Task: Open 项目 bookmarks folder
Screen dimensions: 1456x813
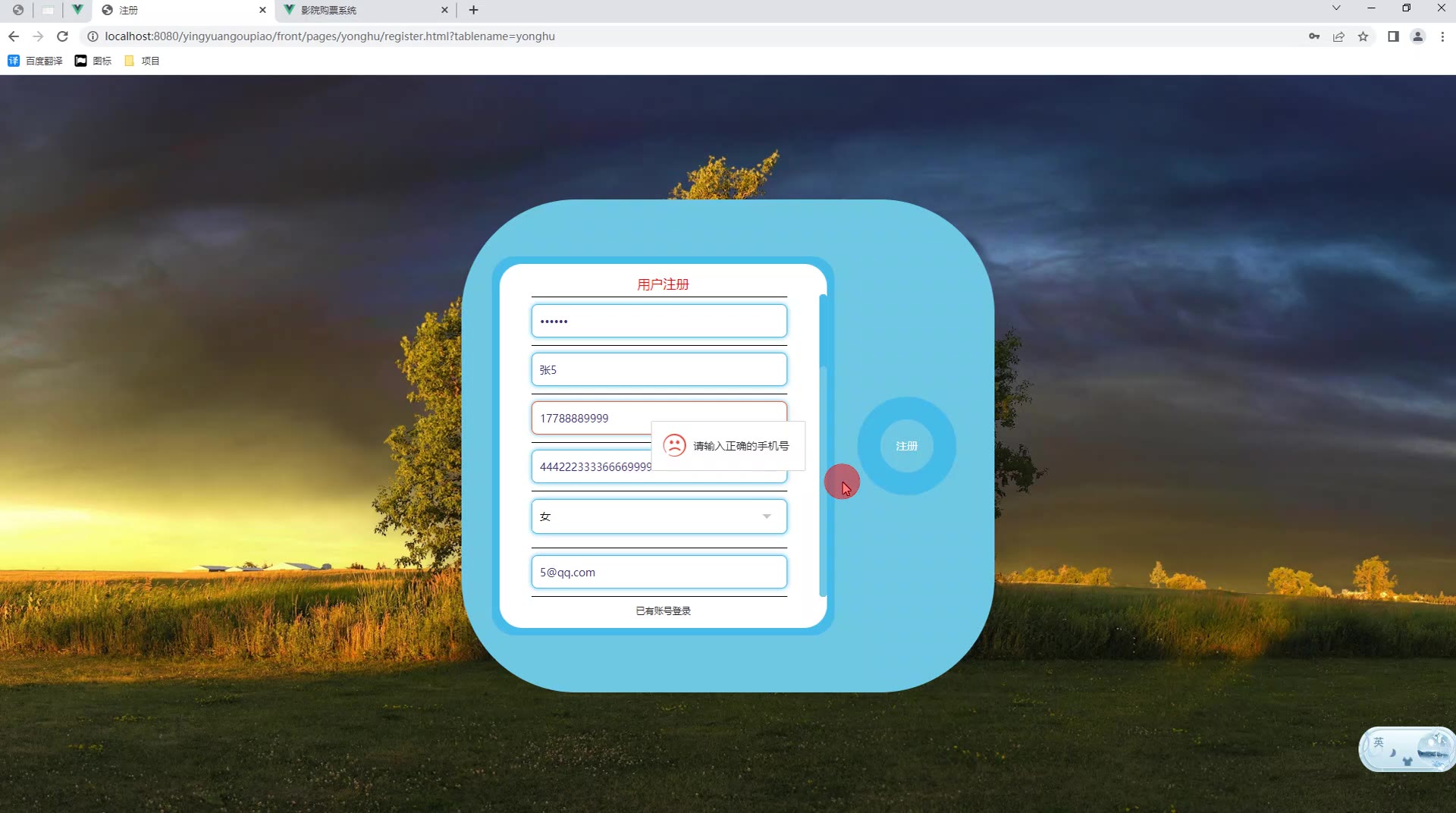Action: (x=142, y=61)
